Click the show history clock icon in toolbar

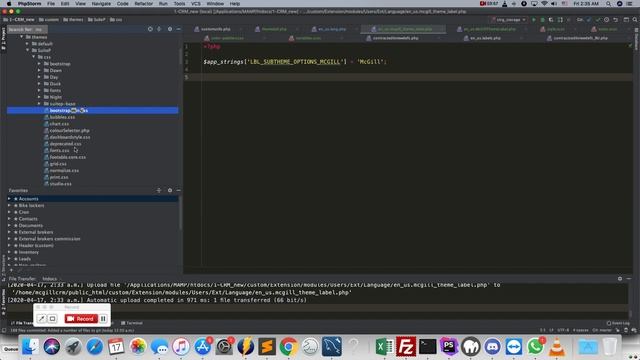[x=607, y=20]
